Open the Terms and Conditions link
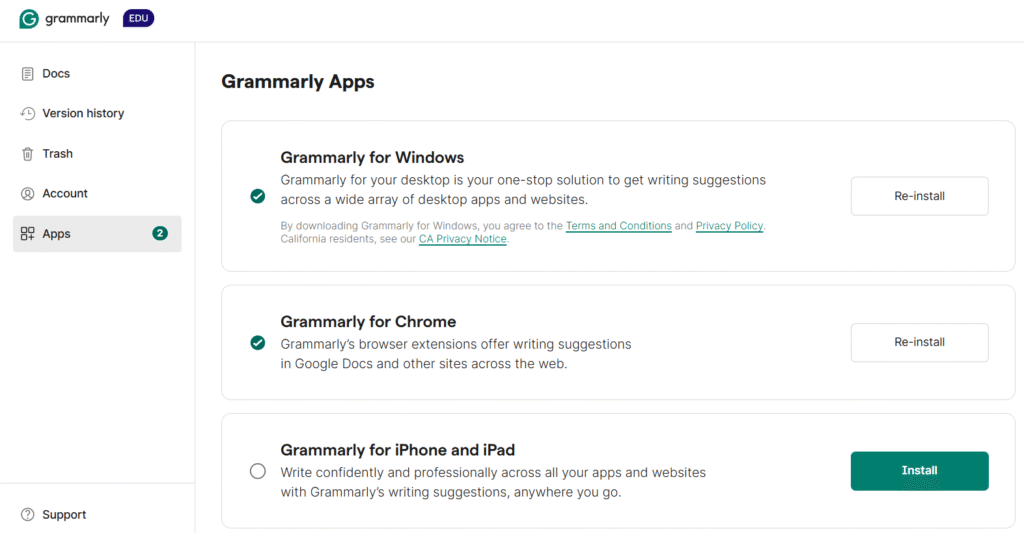 pos(618,226)
